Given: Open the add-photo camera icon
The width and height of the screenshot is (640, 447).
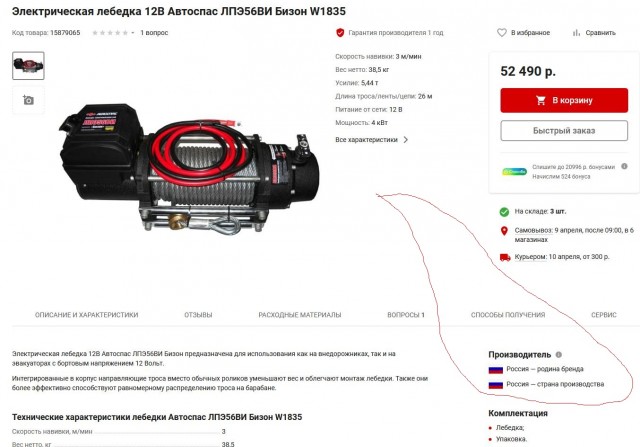Looking at the screenshot, I should (x=28, y=100).
